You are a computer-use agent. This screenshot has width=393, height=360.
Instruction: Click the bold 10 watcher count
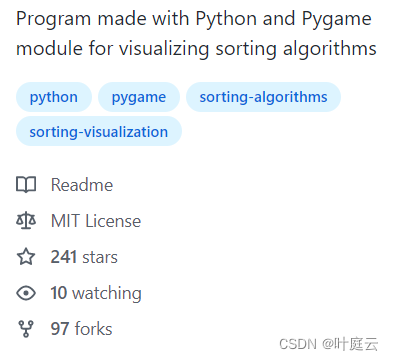point(59,293)
